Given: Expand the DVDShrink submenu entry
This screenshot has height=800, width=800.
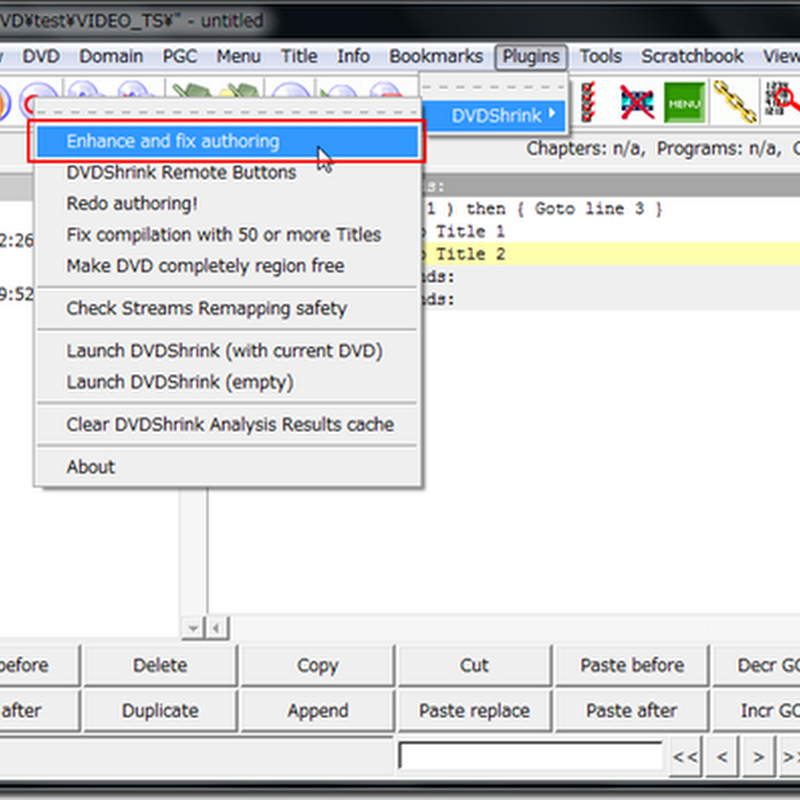Looking at the screenshot, I should pos(494,116).
